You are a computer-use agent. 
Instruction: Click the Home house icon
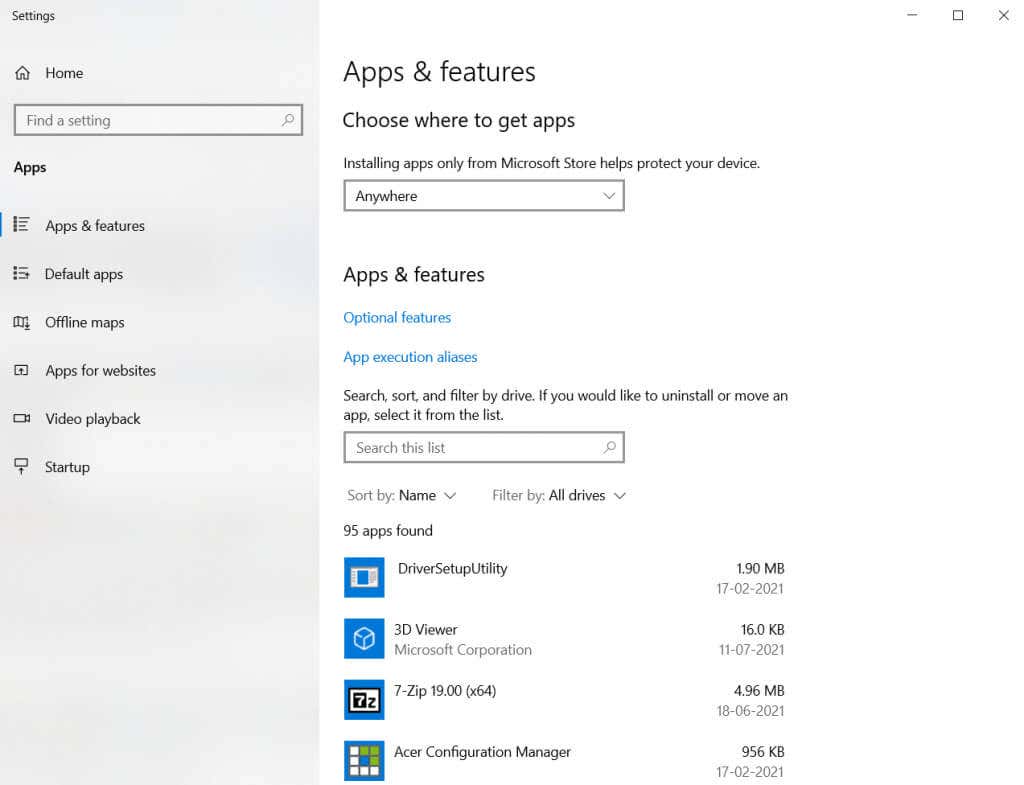tap(23, 73)
